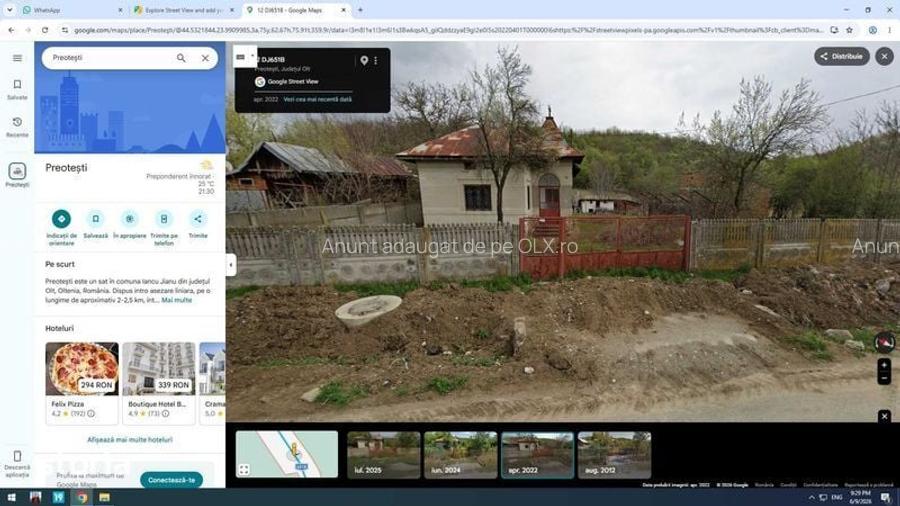Open Recents in the sidebar
Viewport: 900px width, 506px height.
click(17, 127)
